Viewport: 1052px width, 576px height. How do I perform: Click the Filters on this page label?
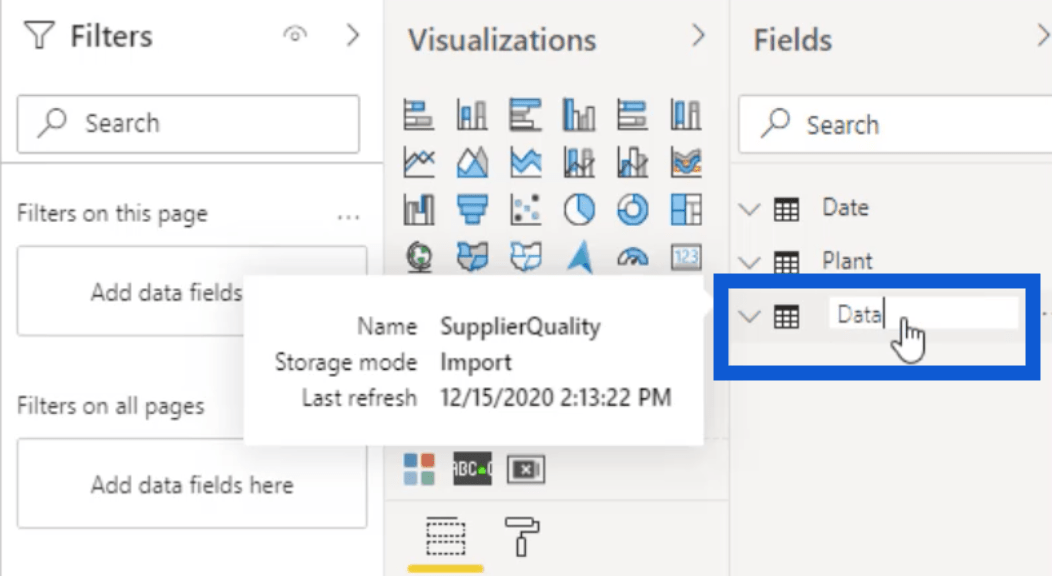pos(112,213)
